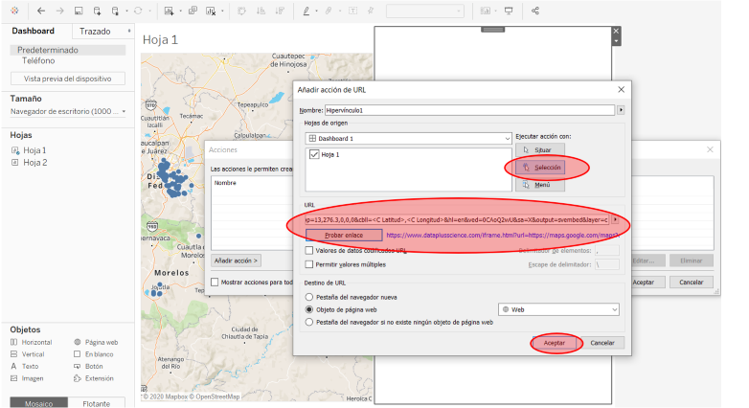Add the Botón object
The width and height of the screenshot is (749, 408).
click(x=88, y=366)
